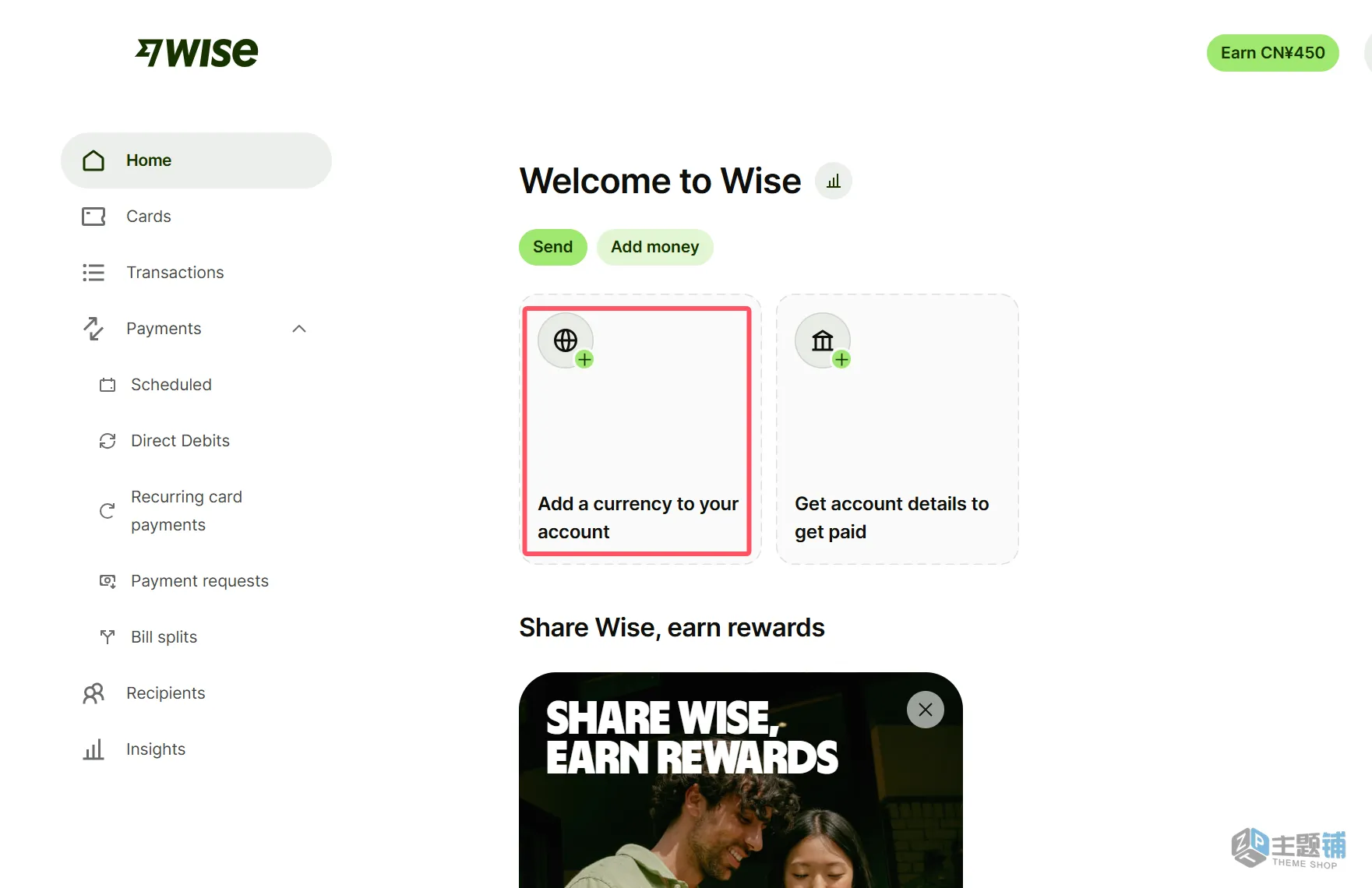Open Payment requests
The height and width of the screenshot is (888, 1372).
click(199, 581)
